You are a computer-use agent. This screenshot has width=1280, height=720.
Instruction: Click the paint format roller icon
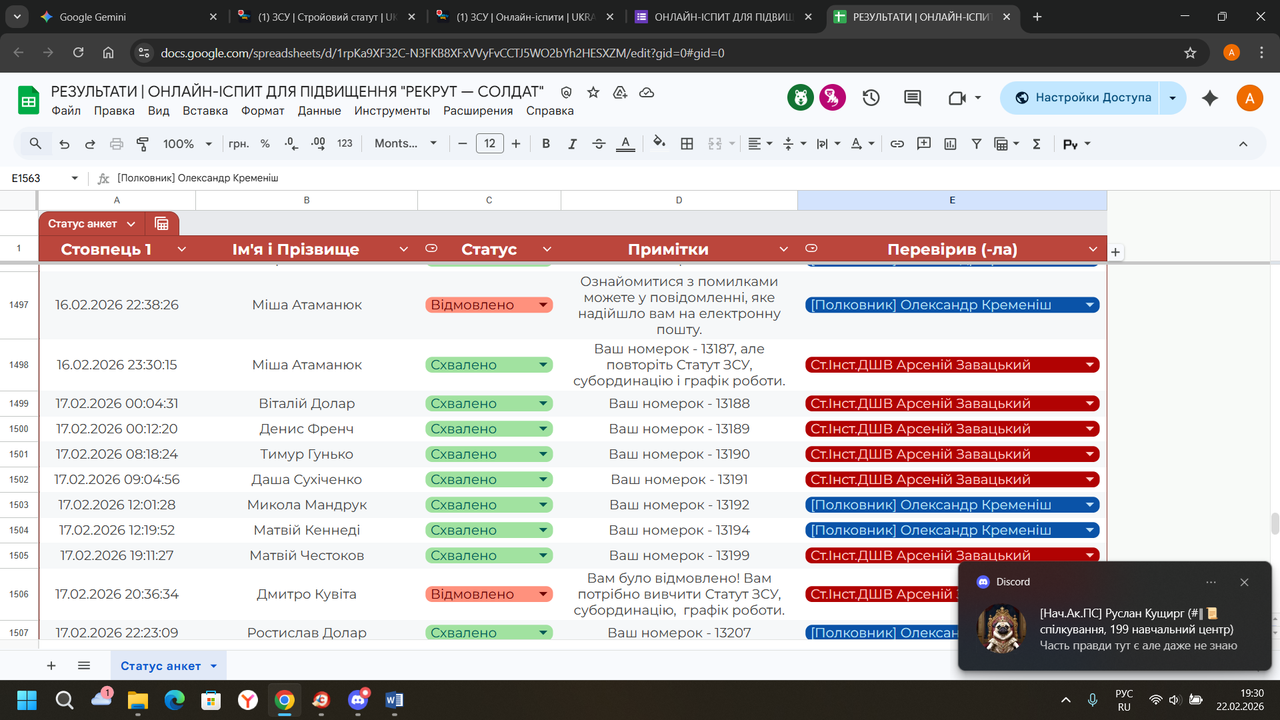pyautogui.click(x=142, y=144)
